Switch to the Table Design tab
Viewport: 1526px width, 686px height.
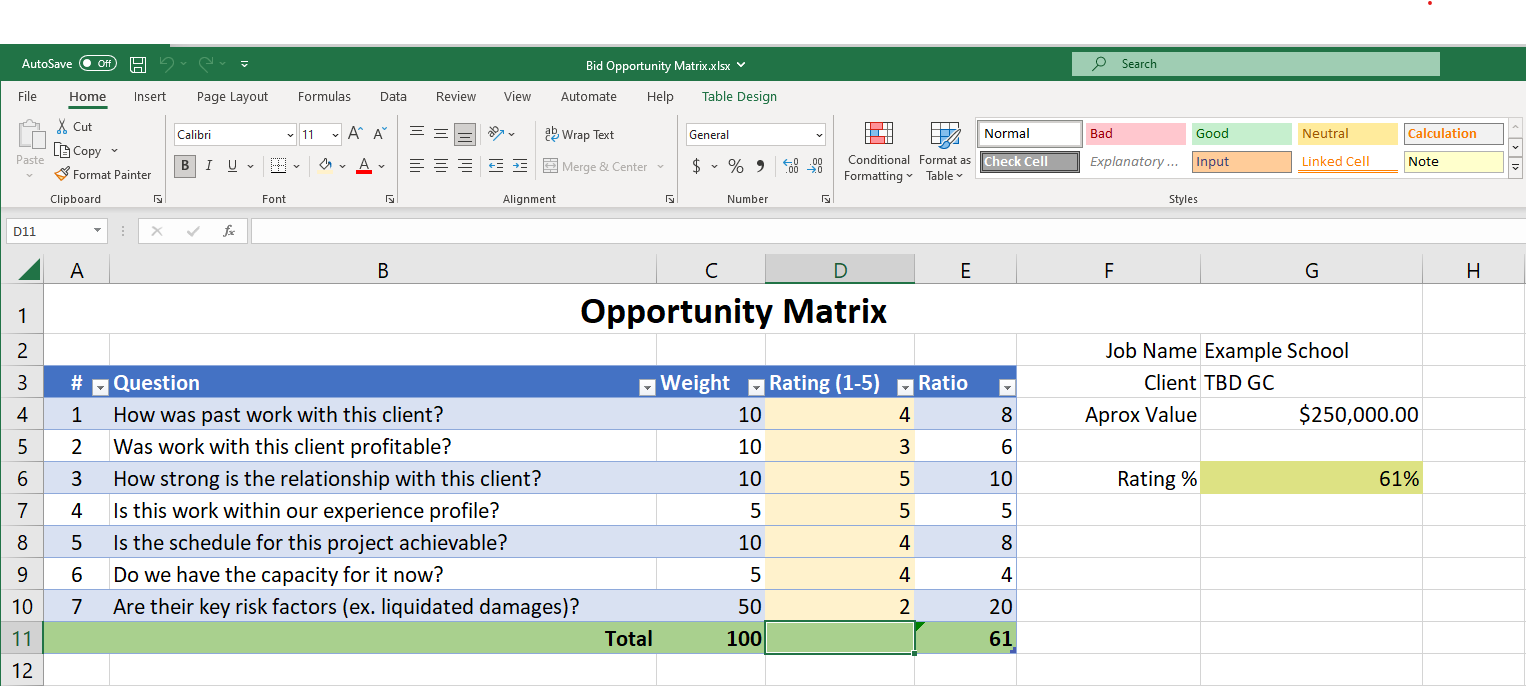(x=740, y=96)
